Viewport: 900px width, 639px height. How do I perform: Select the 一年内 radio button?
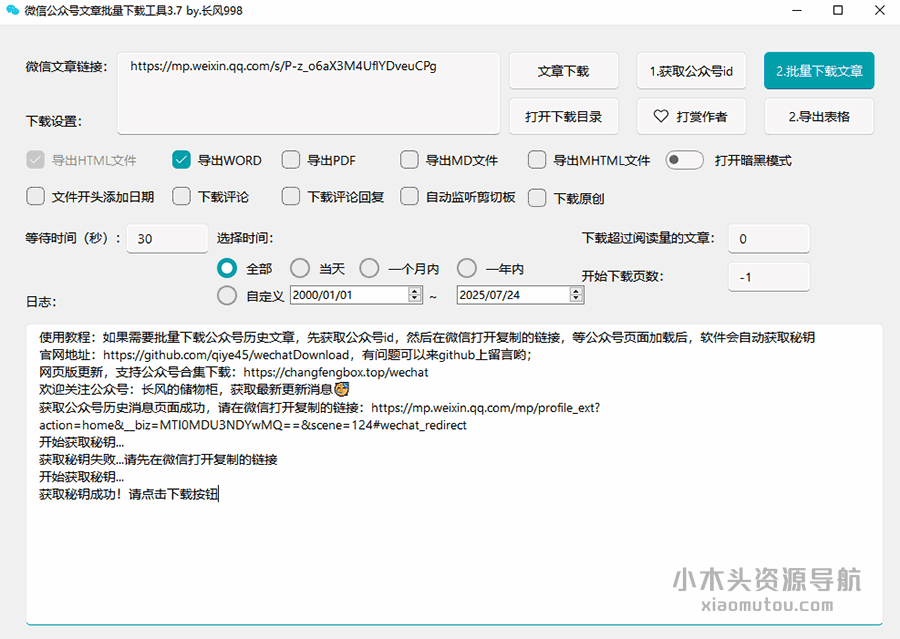pyautogui.click(x=467, y=268)
